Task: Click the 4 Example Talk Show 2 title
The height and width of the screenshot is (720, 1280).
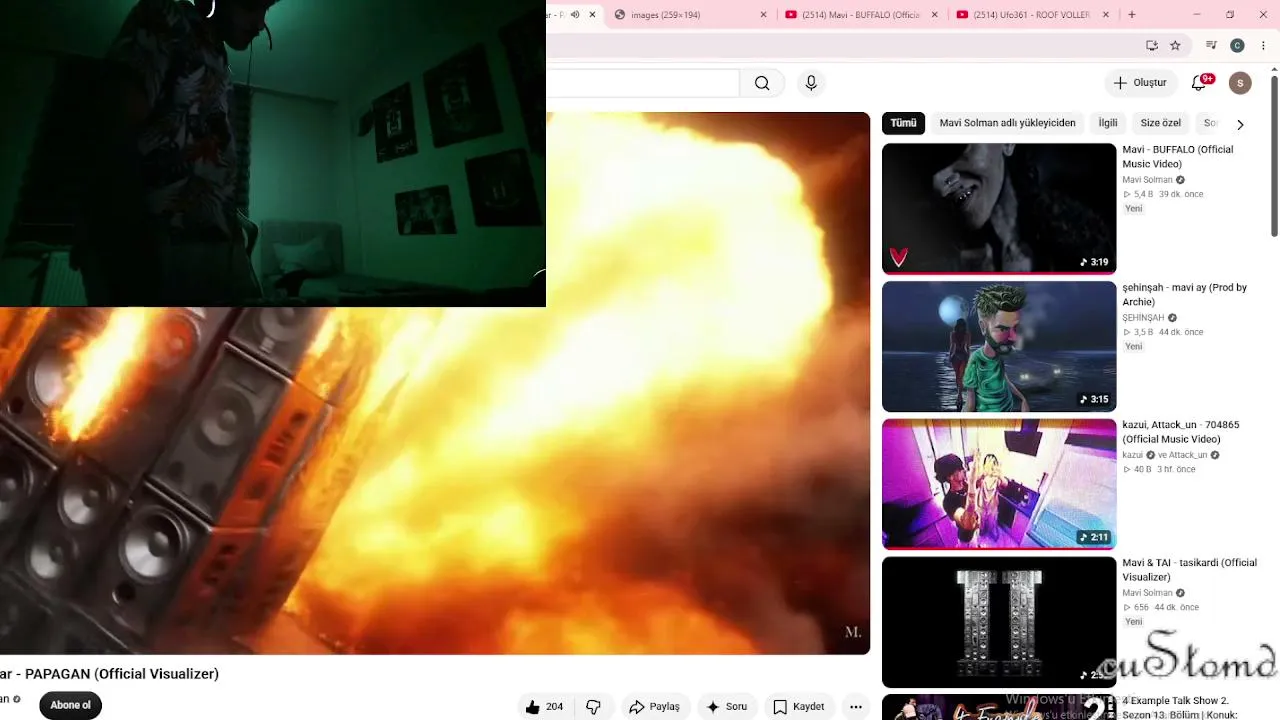Action: pos(1180,708)
